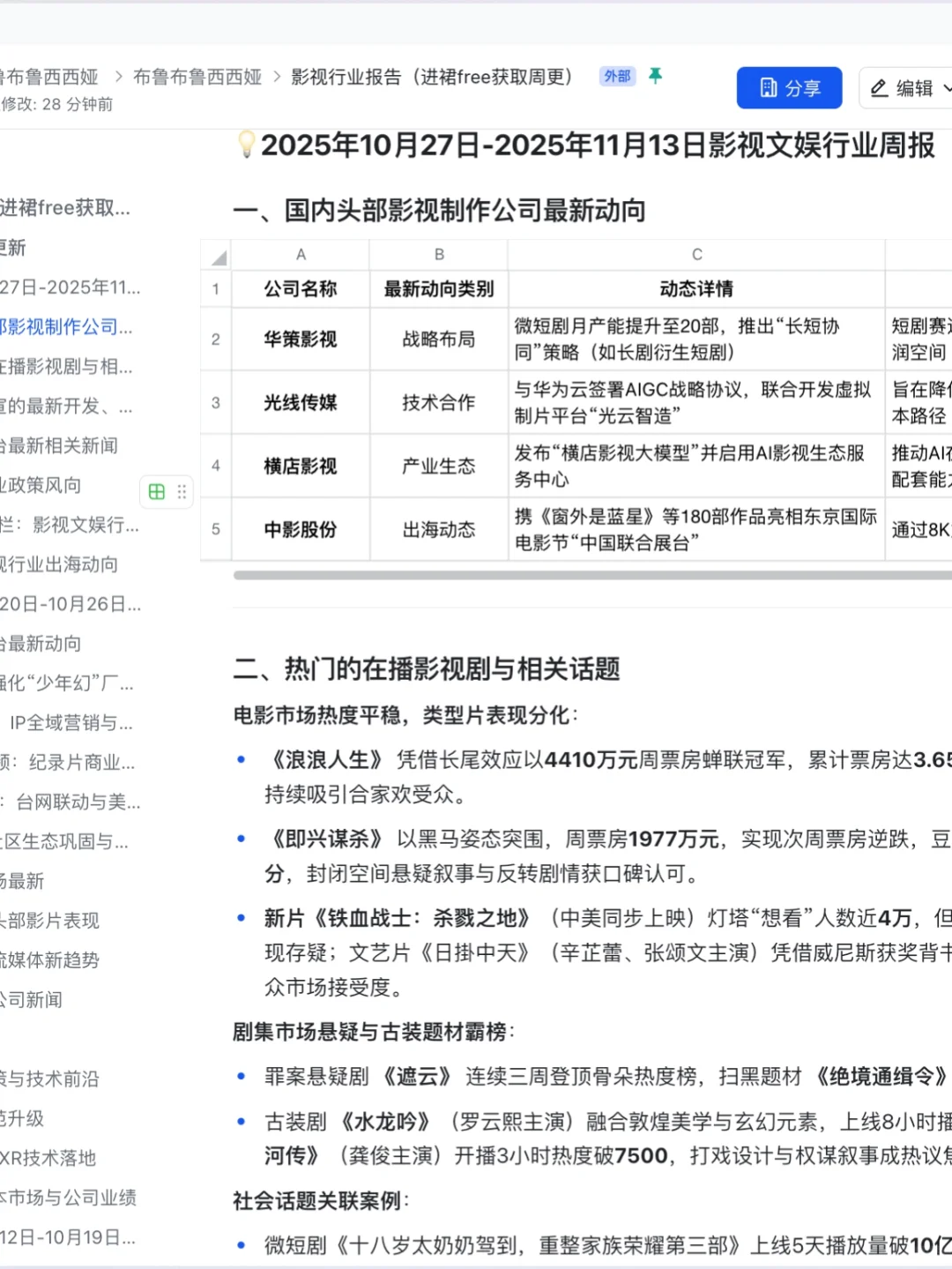Jump to outline item 流媒体新趋势

point(50,960)
